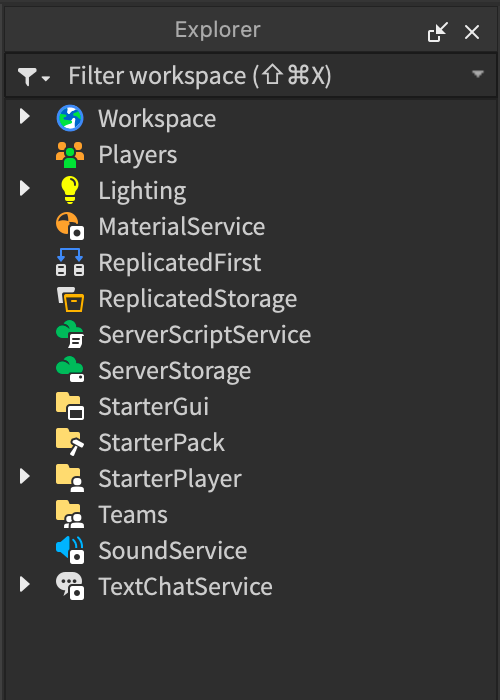Click the StarterPlayer folder icon
The image size is (500, 700).
point(70,478)
